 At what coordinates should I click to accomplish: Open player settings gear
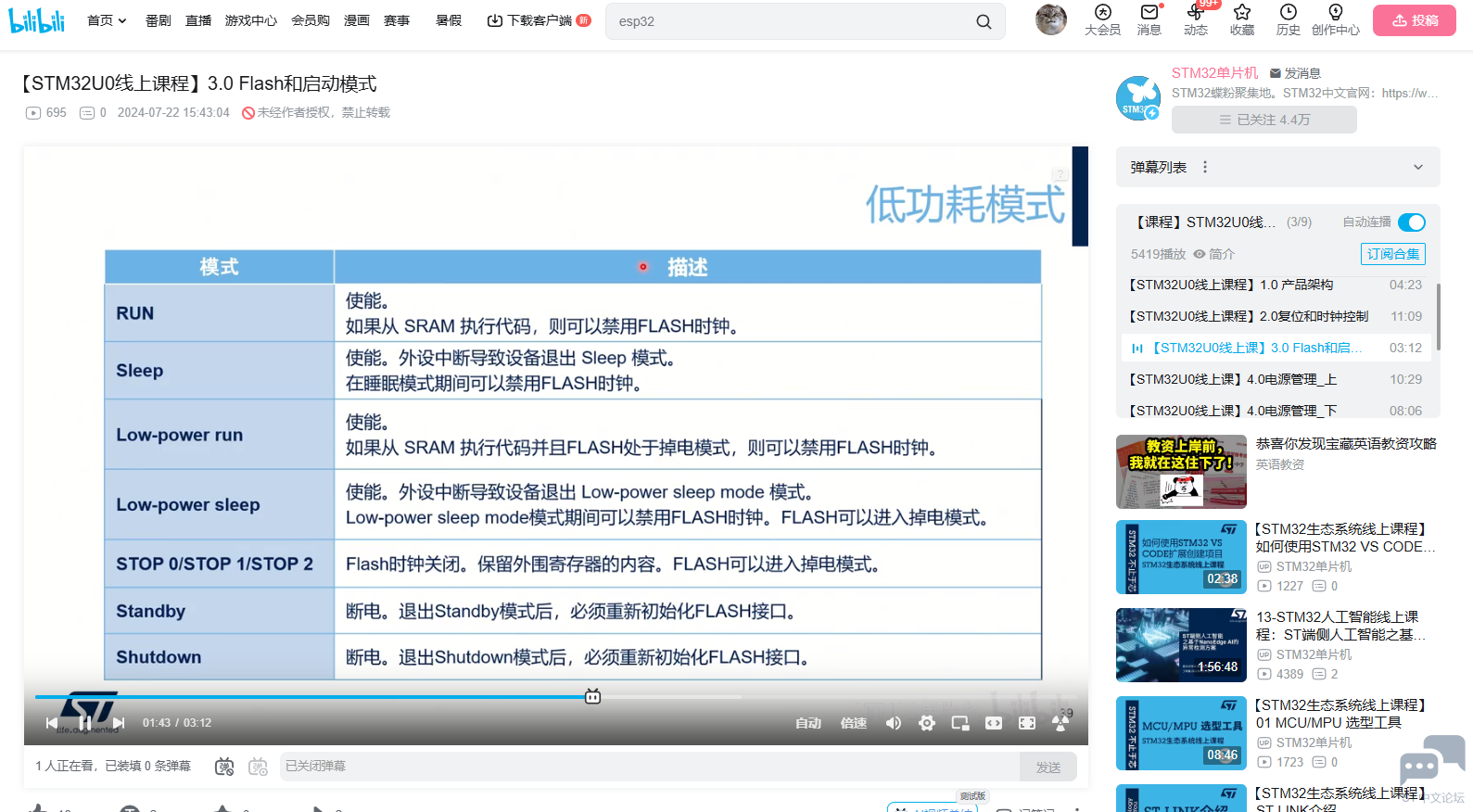click(927, 723)
